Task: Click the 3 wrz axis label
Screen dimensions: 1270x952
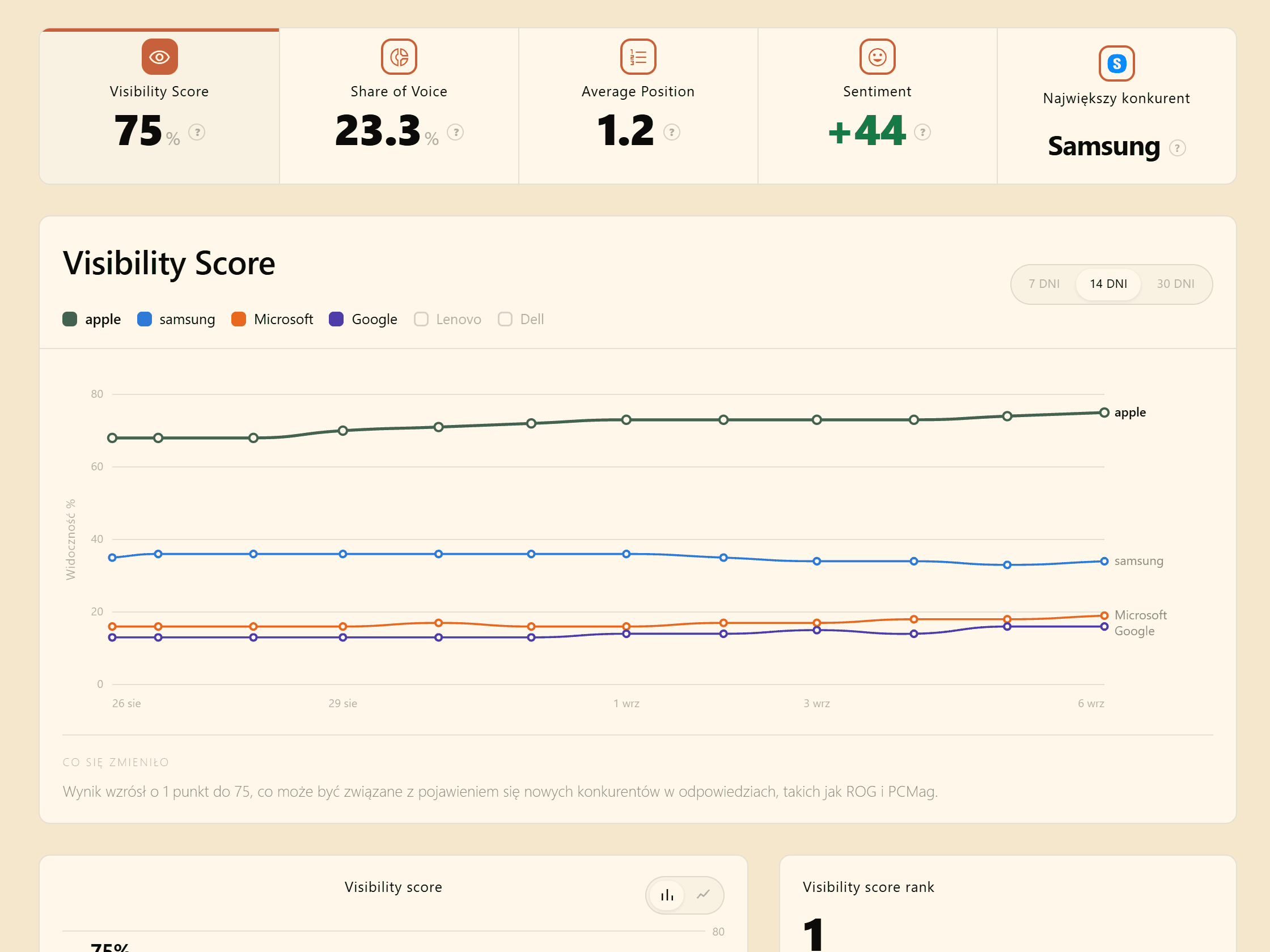Action: (816, 704)
